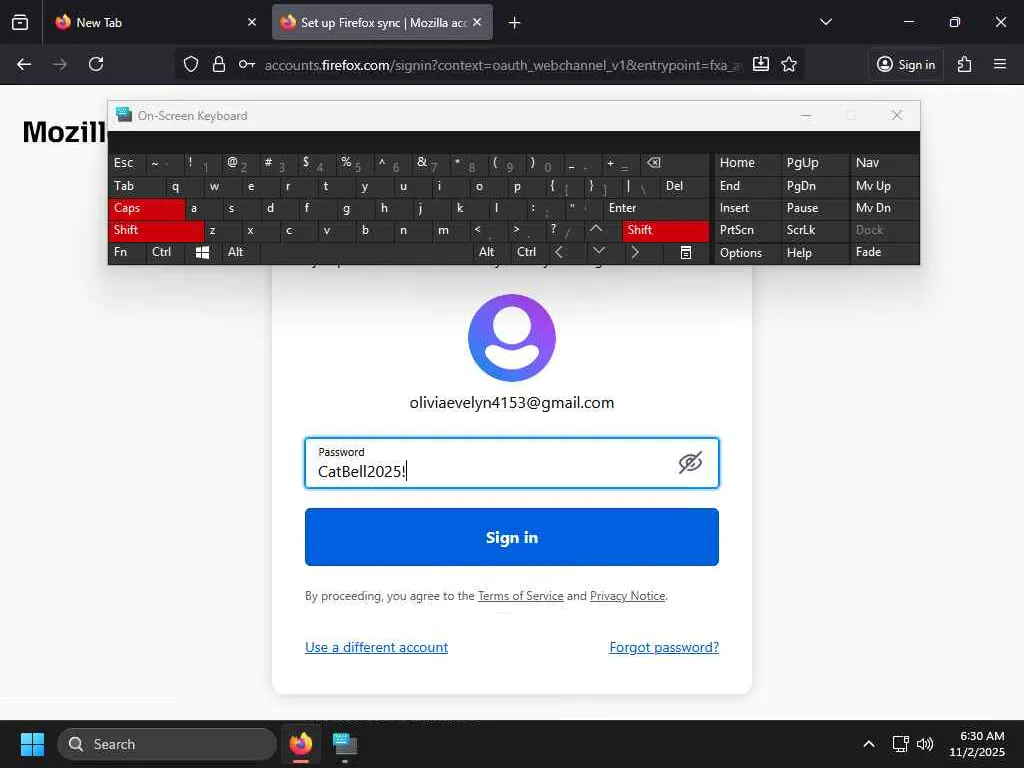The height and width of the screenshot is (768, 1024).
Task: Open Firefox application menu
Action: [x=1000, y=64]
